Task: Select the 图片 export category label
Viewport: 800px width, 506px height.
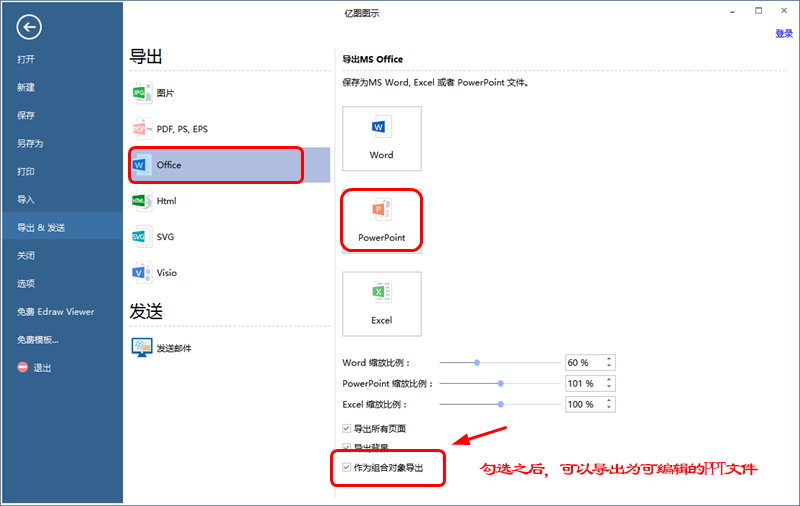Action: pos(165,93)
